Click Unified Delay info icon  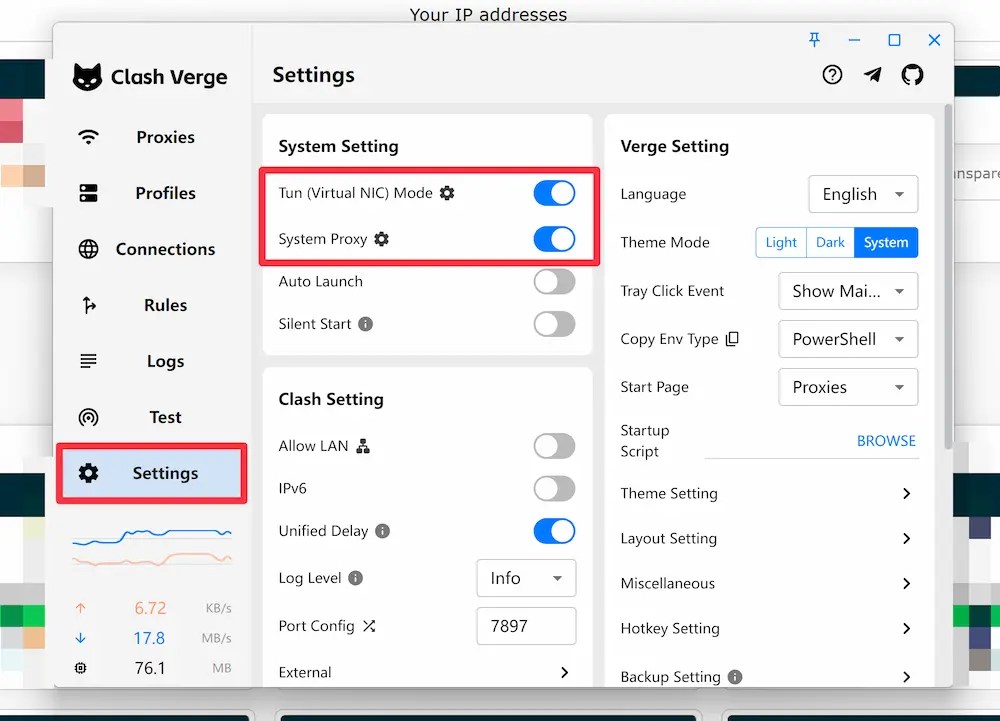pos(383,531)
